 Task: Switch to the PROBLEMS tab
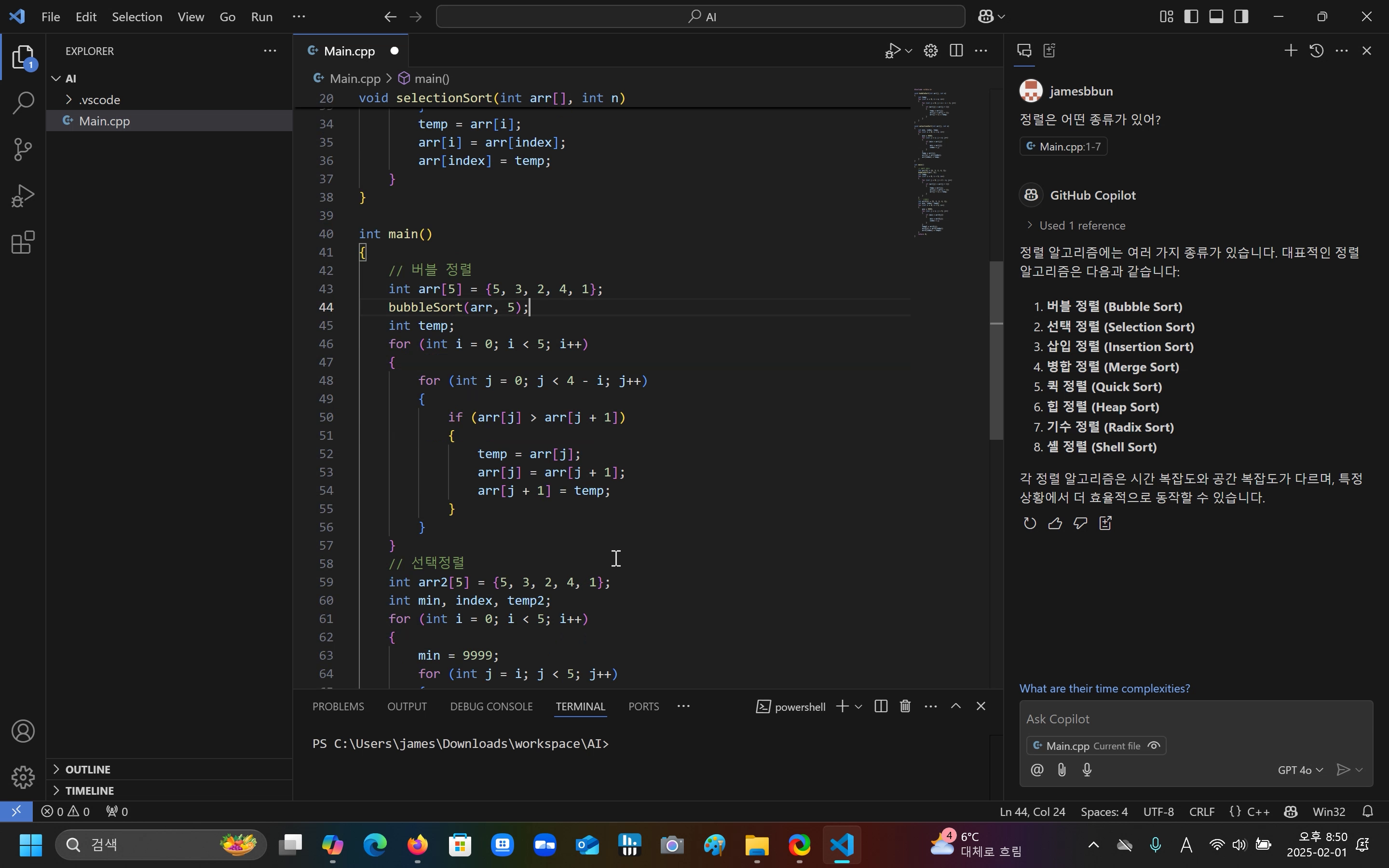click(x=338, y=706)
